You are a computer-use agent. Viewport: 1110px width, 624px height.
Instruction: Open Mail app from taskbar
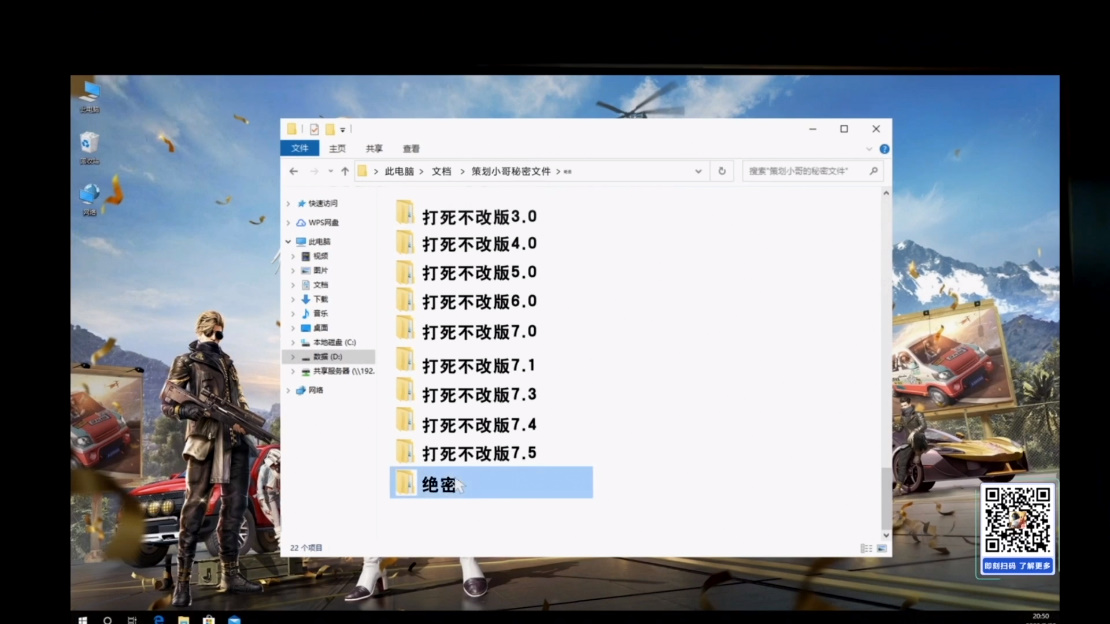[x=234, y=620]
